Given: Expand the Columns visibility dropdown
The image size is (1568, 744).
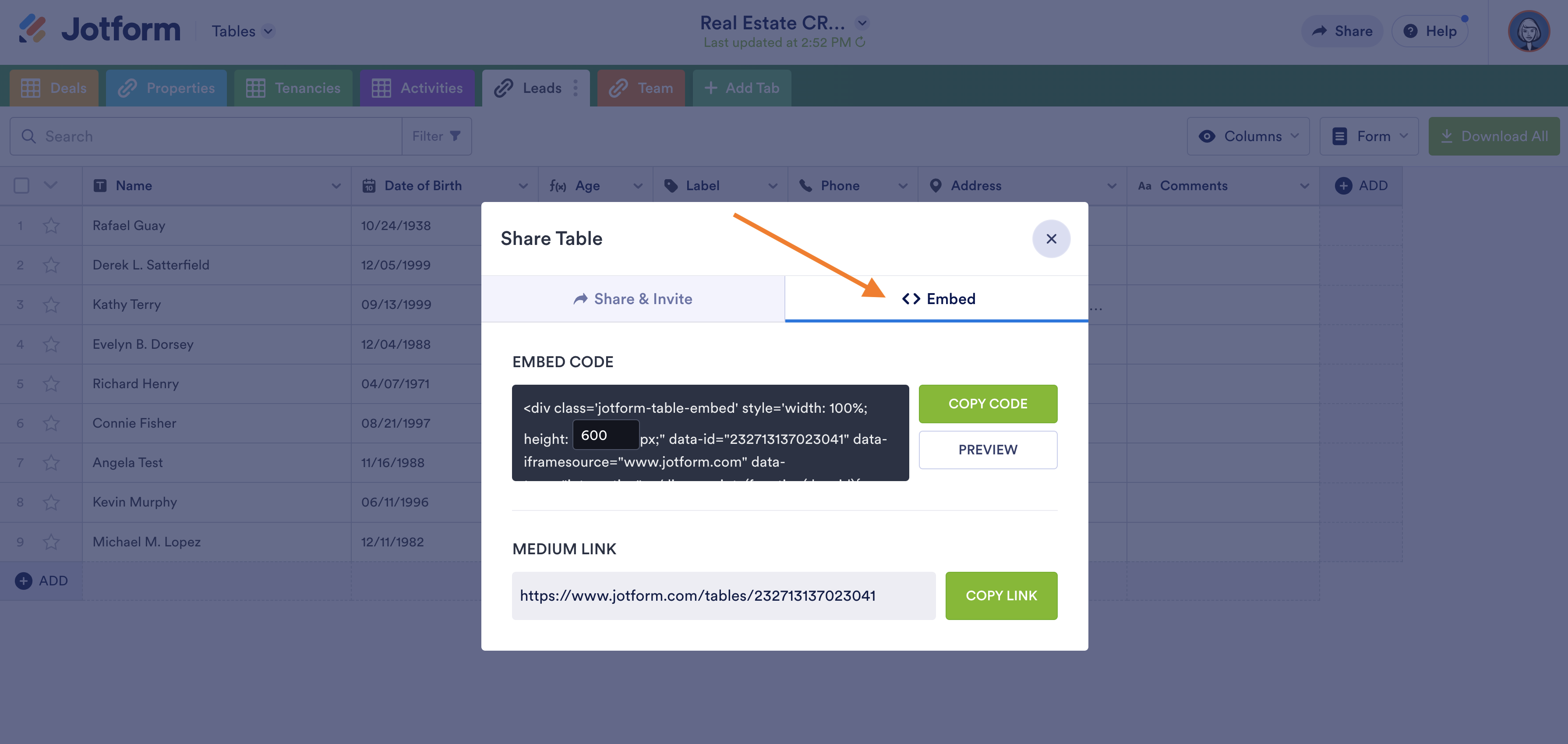Looking at the screenshot, I should [x=1248, y=136].
